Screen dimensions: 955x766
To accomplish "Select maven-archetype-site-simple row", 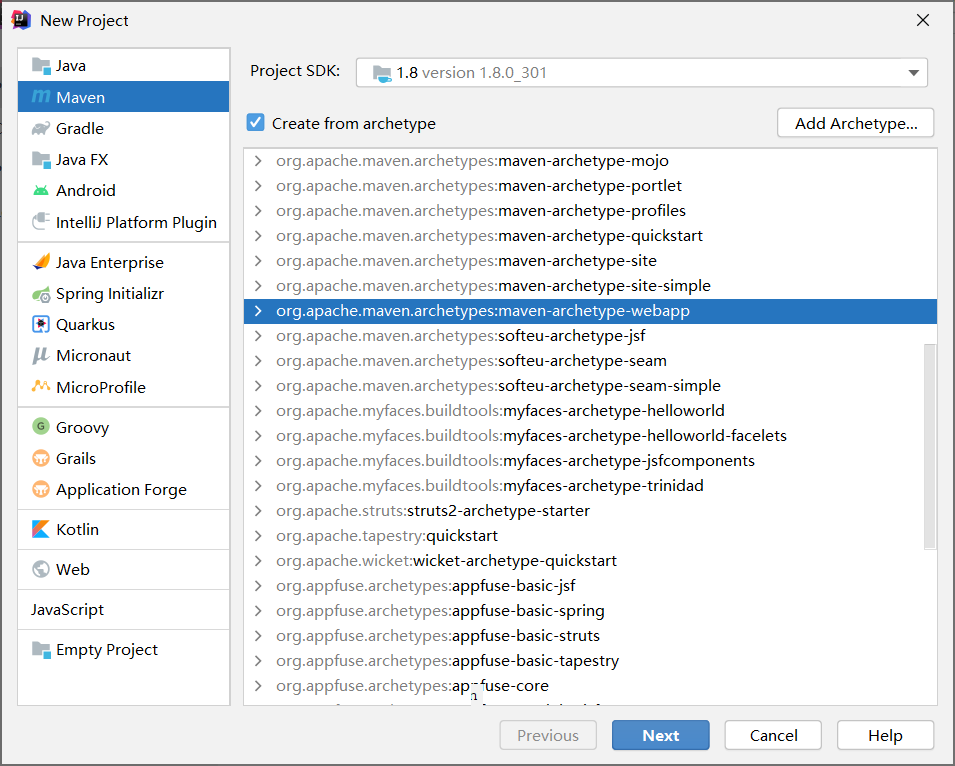I will (590, 286).
